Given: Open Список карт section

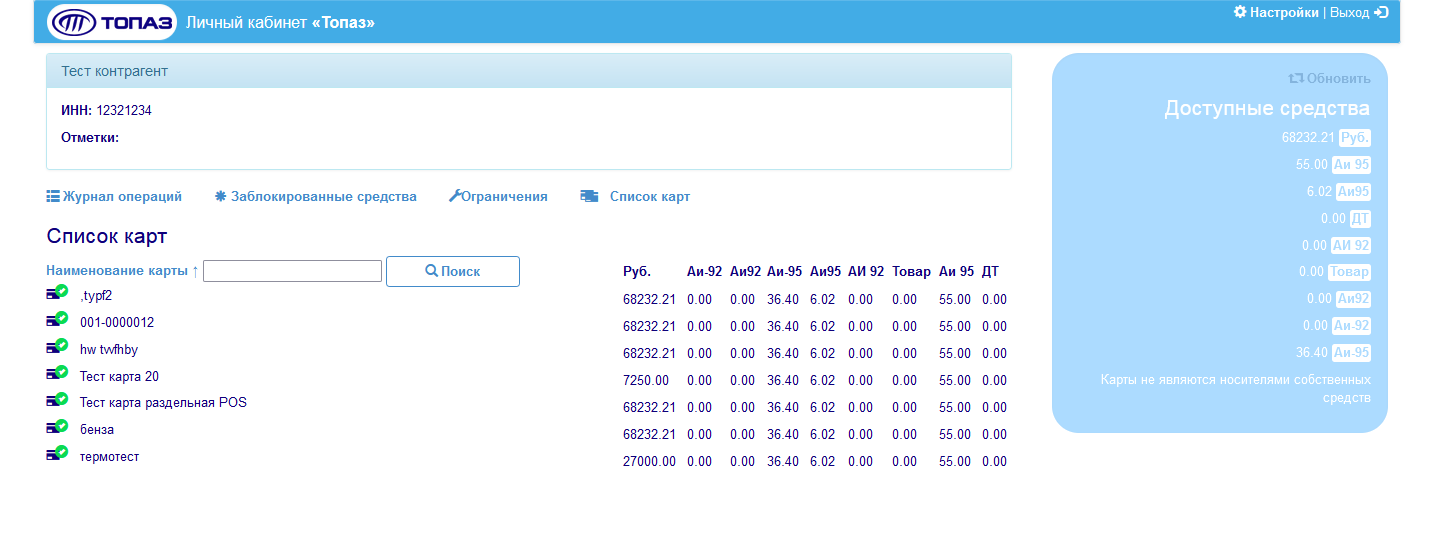Looking at the screenshot, I should 650,197.
